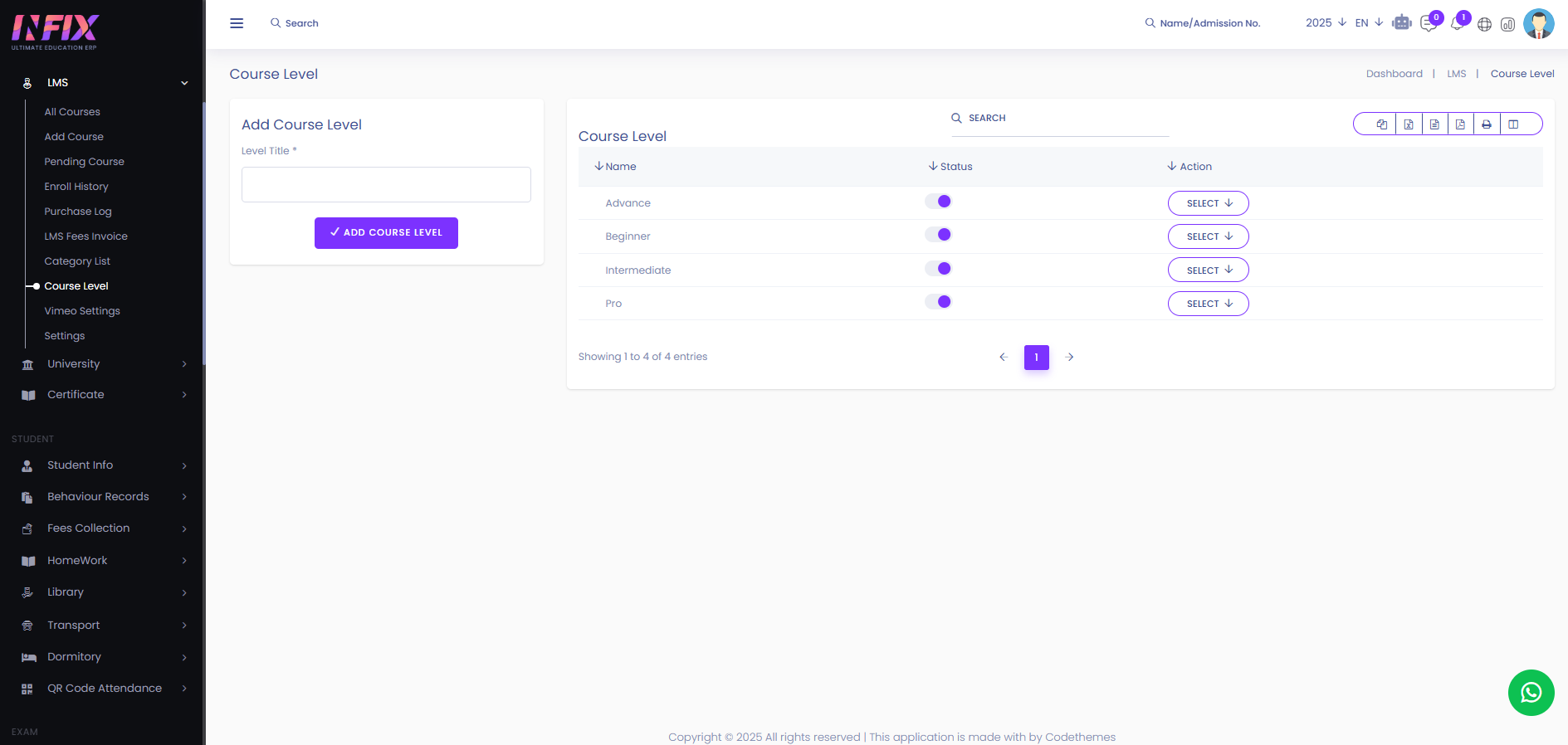This screenshot has height=745, width=1568.
Task: Open Settings in LMS menu
Action: [65, 336]
